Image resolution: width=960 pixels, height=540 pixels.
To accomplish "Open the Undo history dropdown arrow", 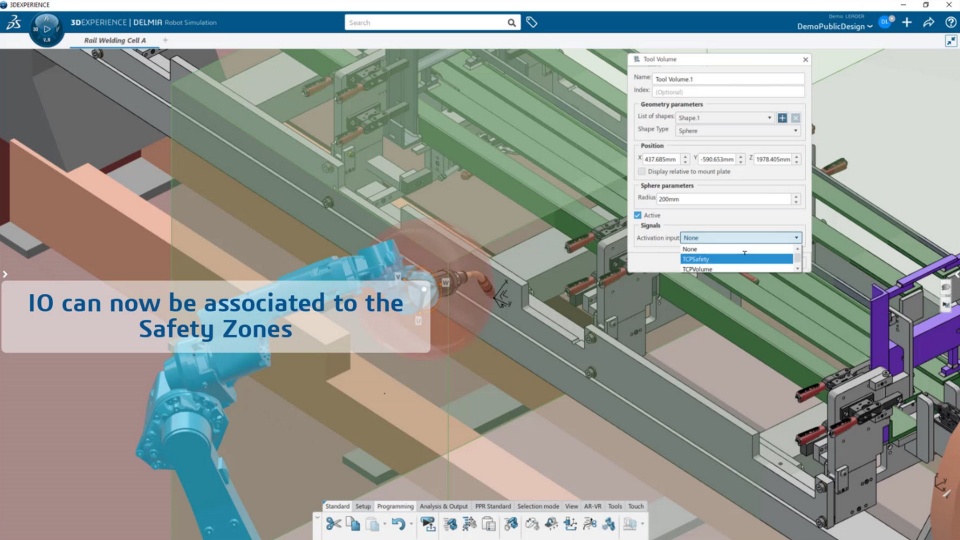I will tap(411, 524).
